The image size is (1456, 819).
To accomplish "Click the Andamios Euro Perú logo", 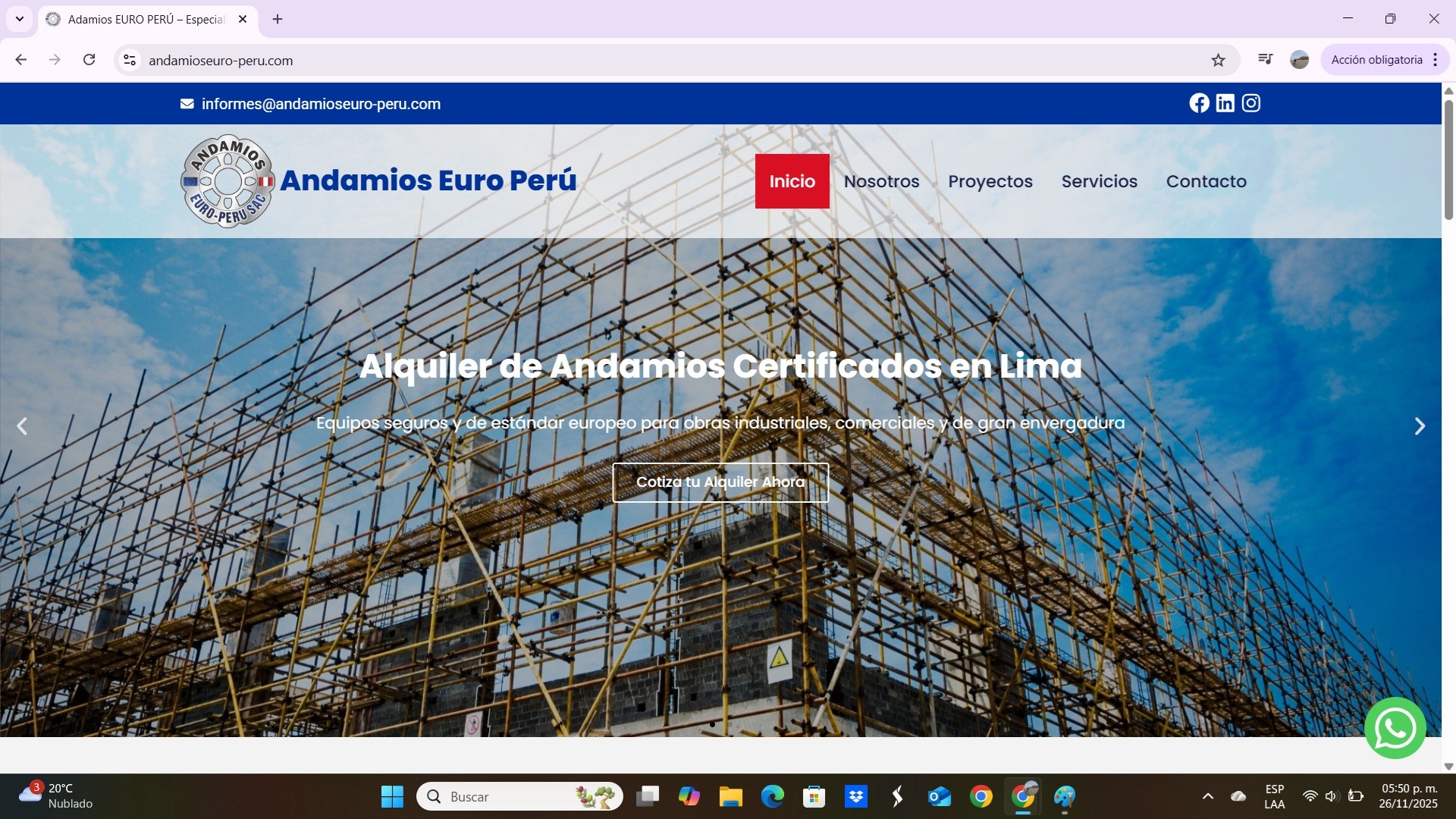I will click(227, 181).
